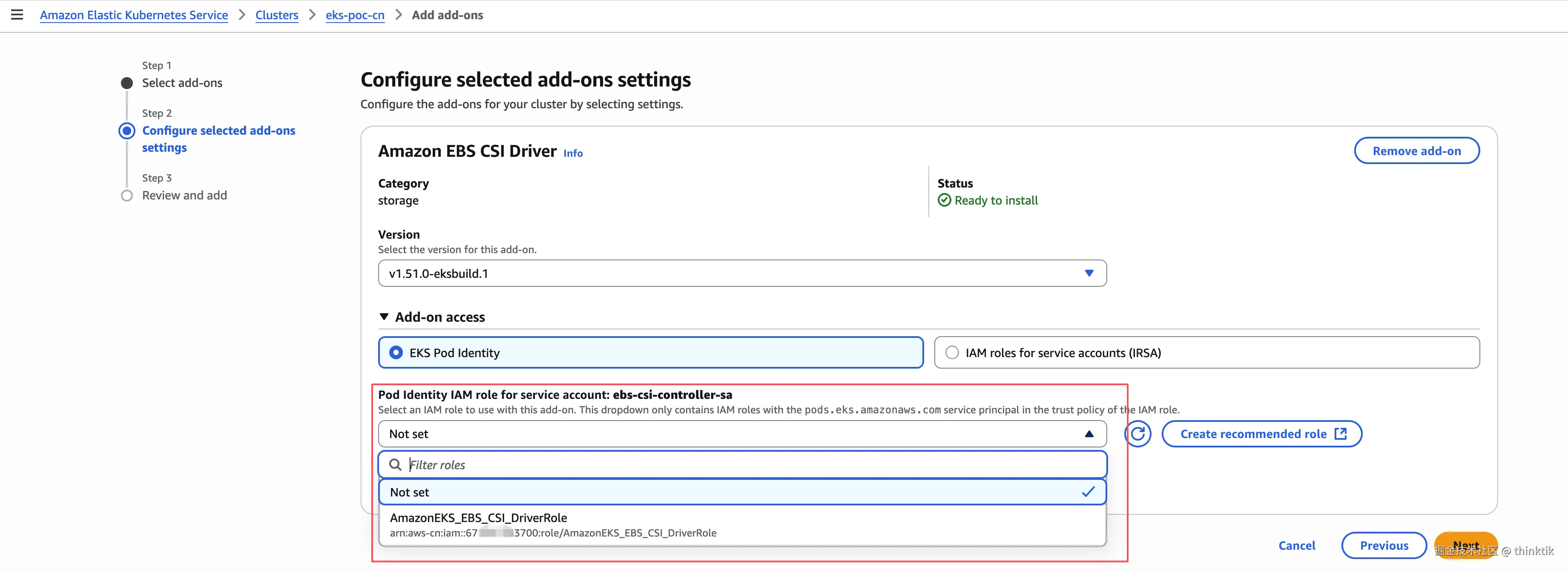1568x571 pixels.
Task: Select the EKS Pod Identity option
Action: 651,353
